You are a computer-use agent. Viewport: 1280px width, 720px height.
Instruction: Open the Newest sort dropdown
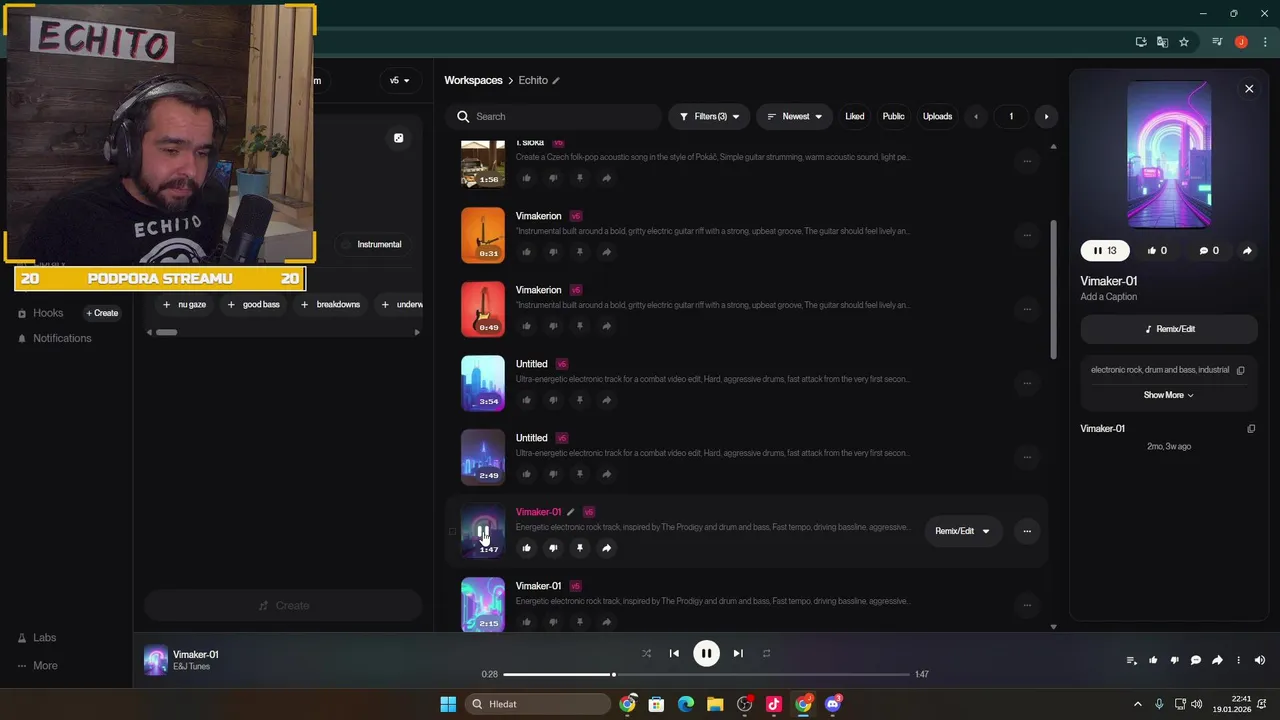pos(794,116)
